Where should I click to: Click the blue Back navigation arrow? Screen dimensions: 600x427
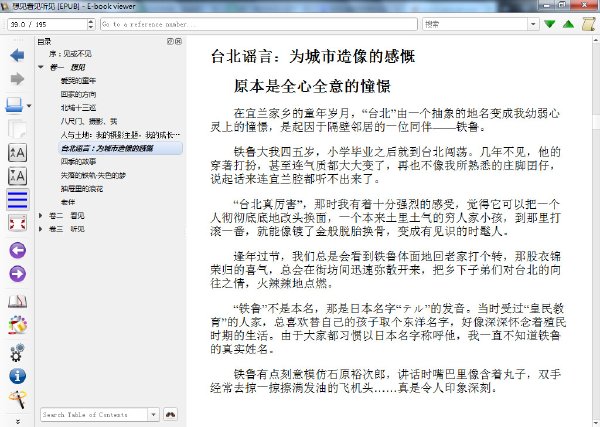(17, 55)
